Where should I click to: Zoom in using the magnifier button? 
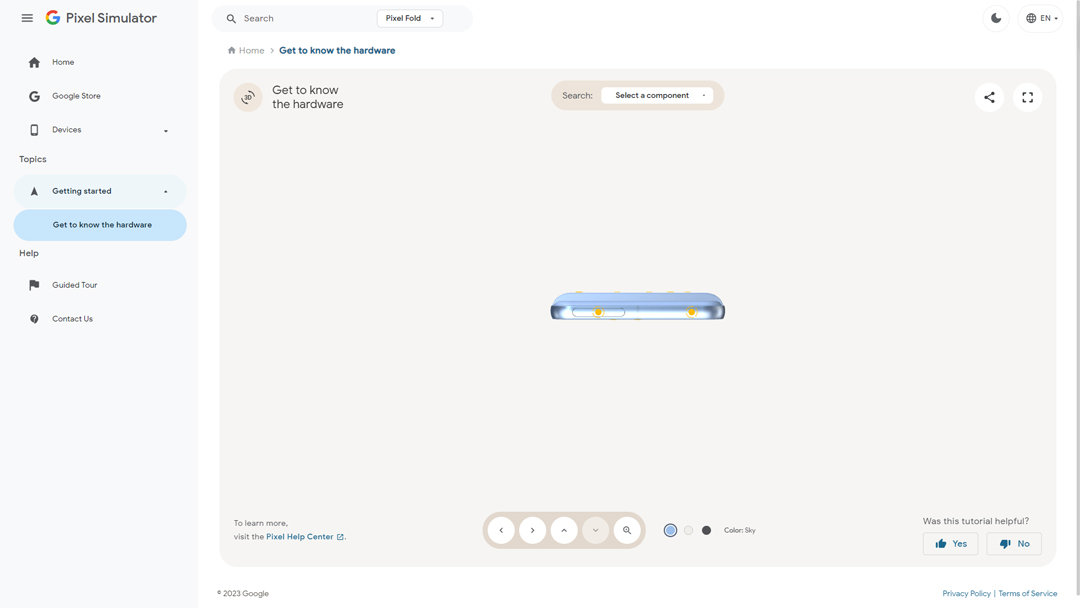pos(627,530)
